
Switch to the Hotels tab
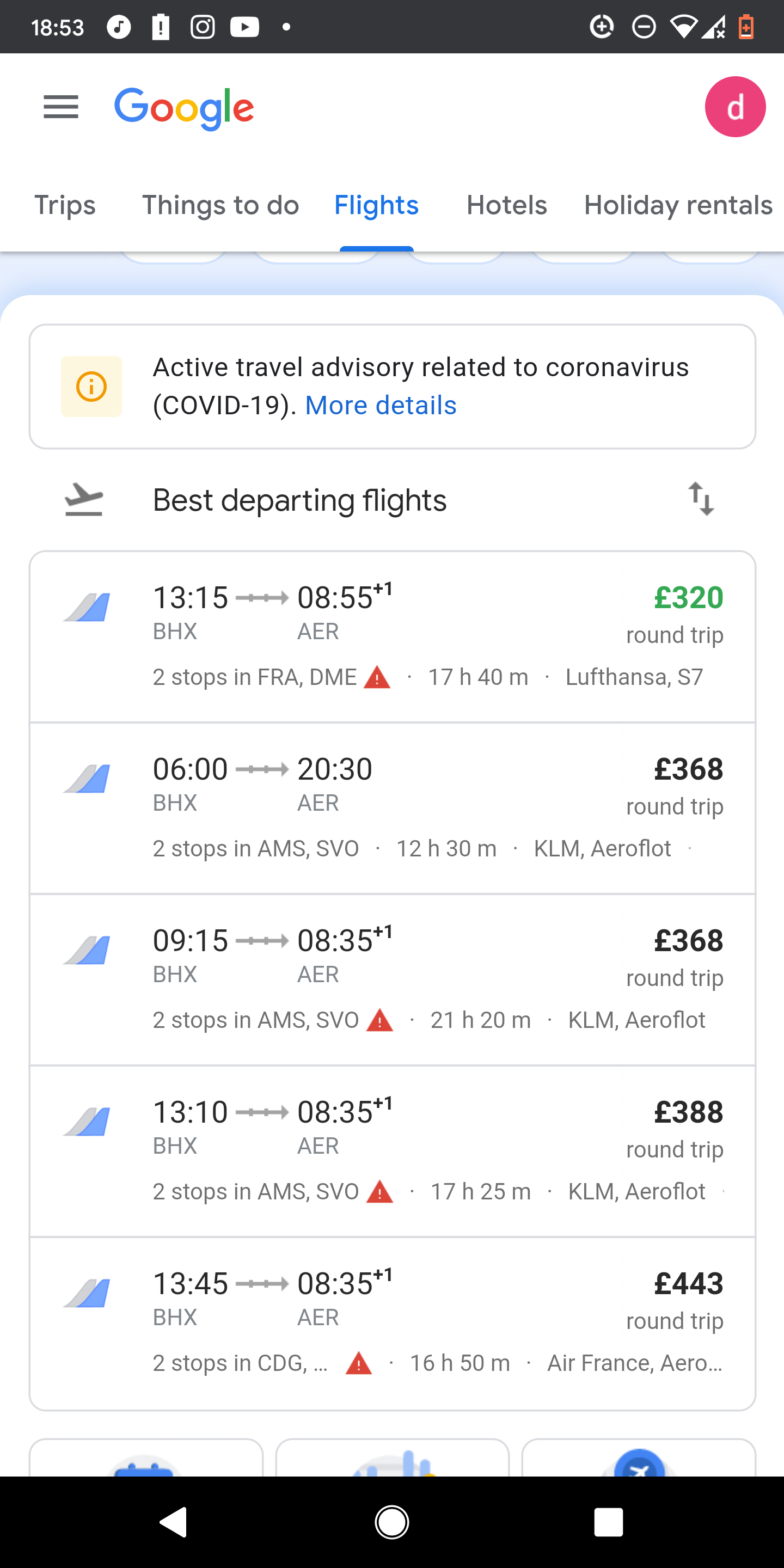tap(506, 205)
